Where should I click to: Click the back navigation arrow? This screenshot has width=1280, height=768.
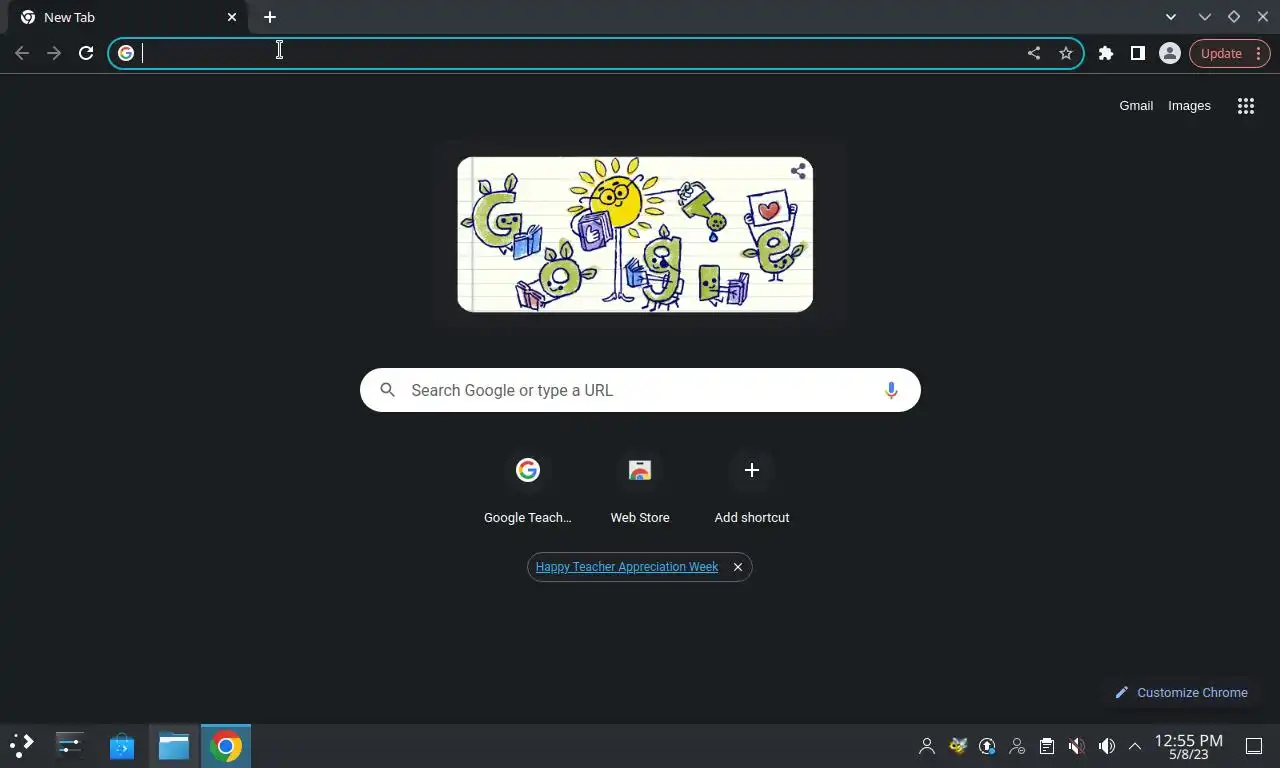[x=22, y=53]
